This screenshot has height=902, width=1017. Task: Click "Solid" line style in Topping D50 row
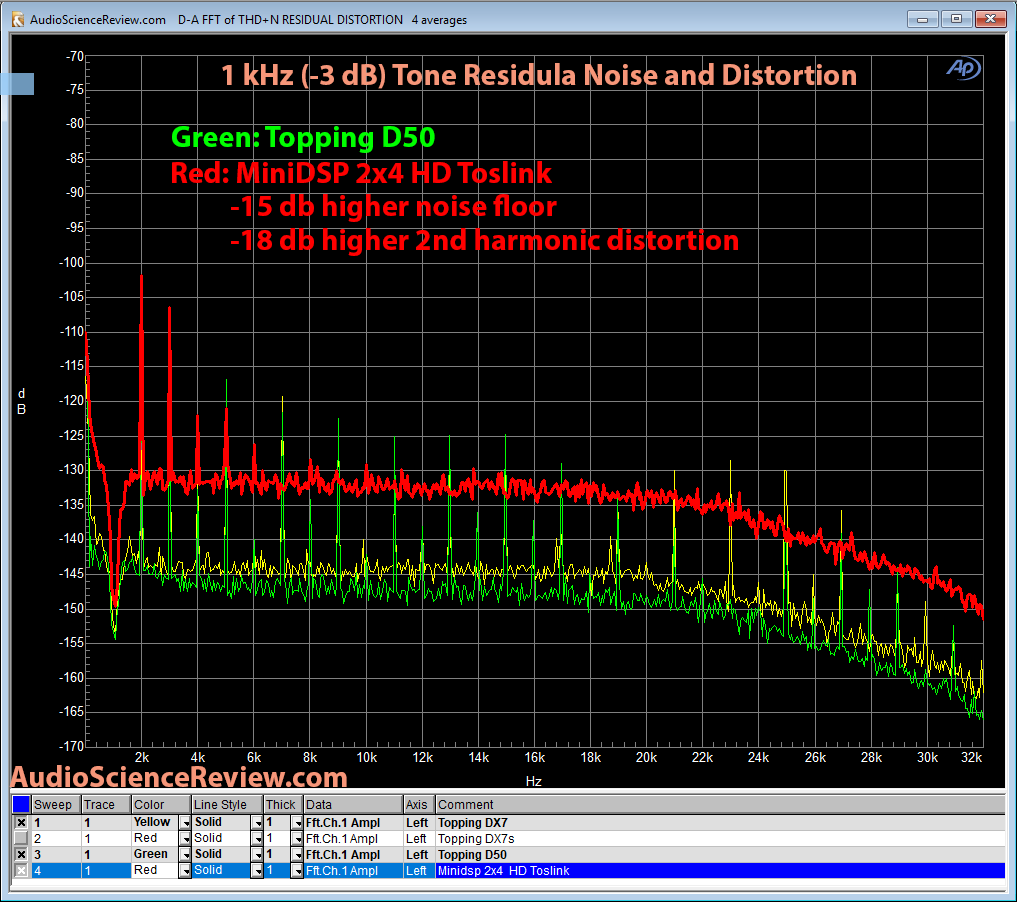(x=221, y=855)
